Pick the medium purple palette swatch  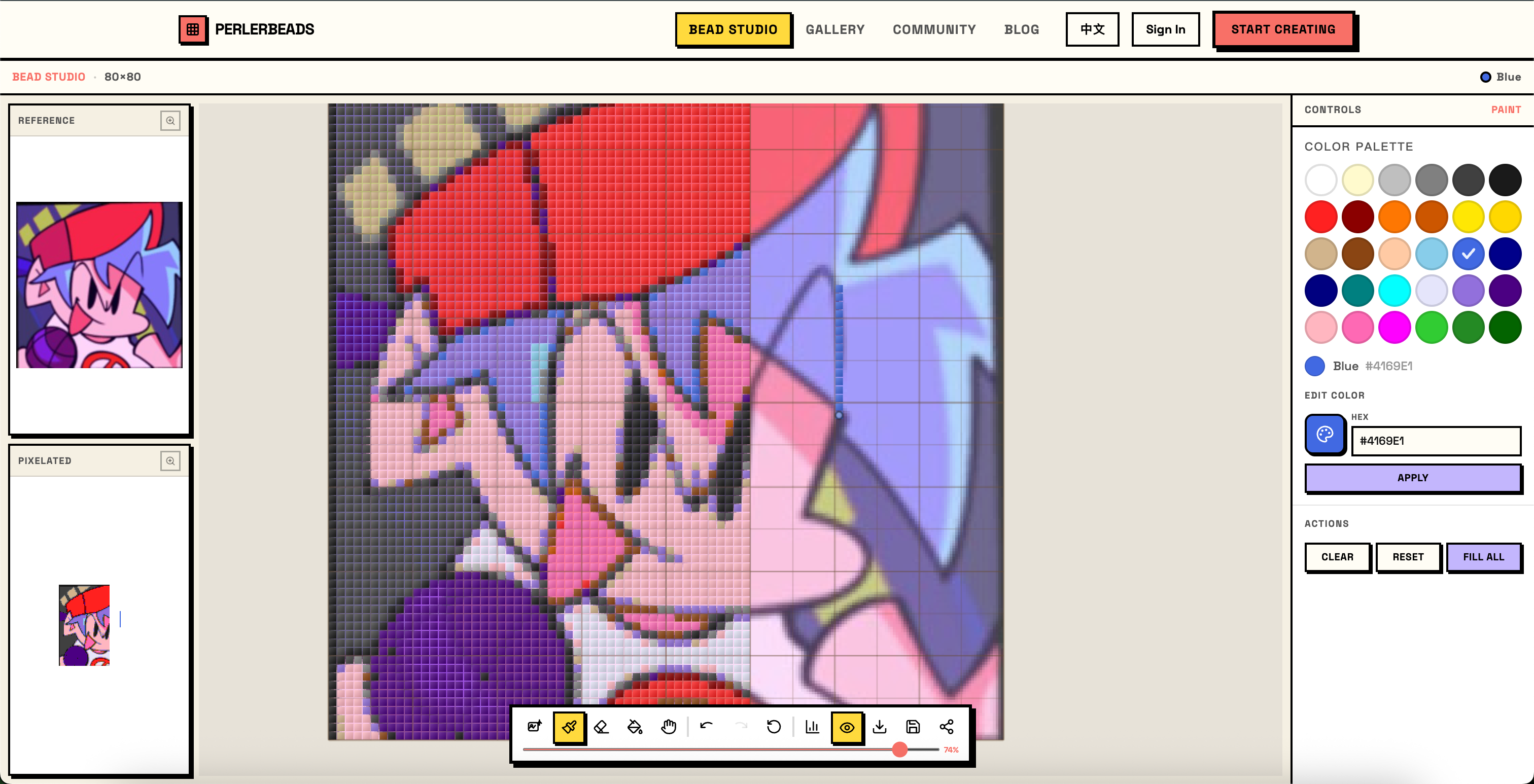(x=1468, y=291)
